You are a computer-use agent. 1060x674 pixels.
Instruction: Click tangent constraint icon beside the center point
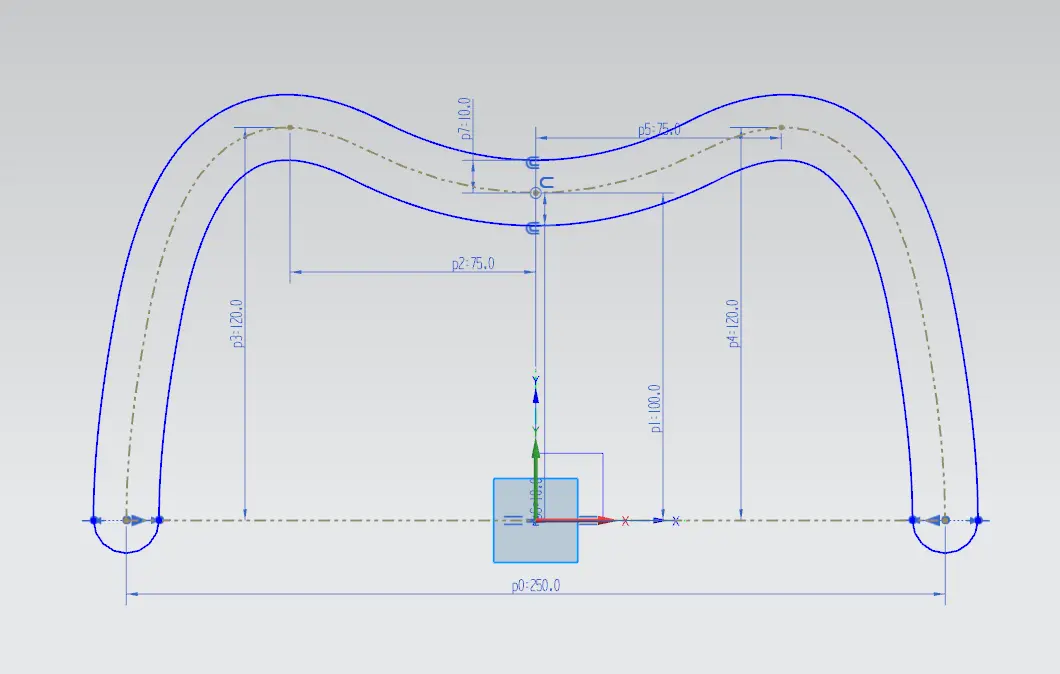coord(548,182)
